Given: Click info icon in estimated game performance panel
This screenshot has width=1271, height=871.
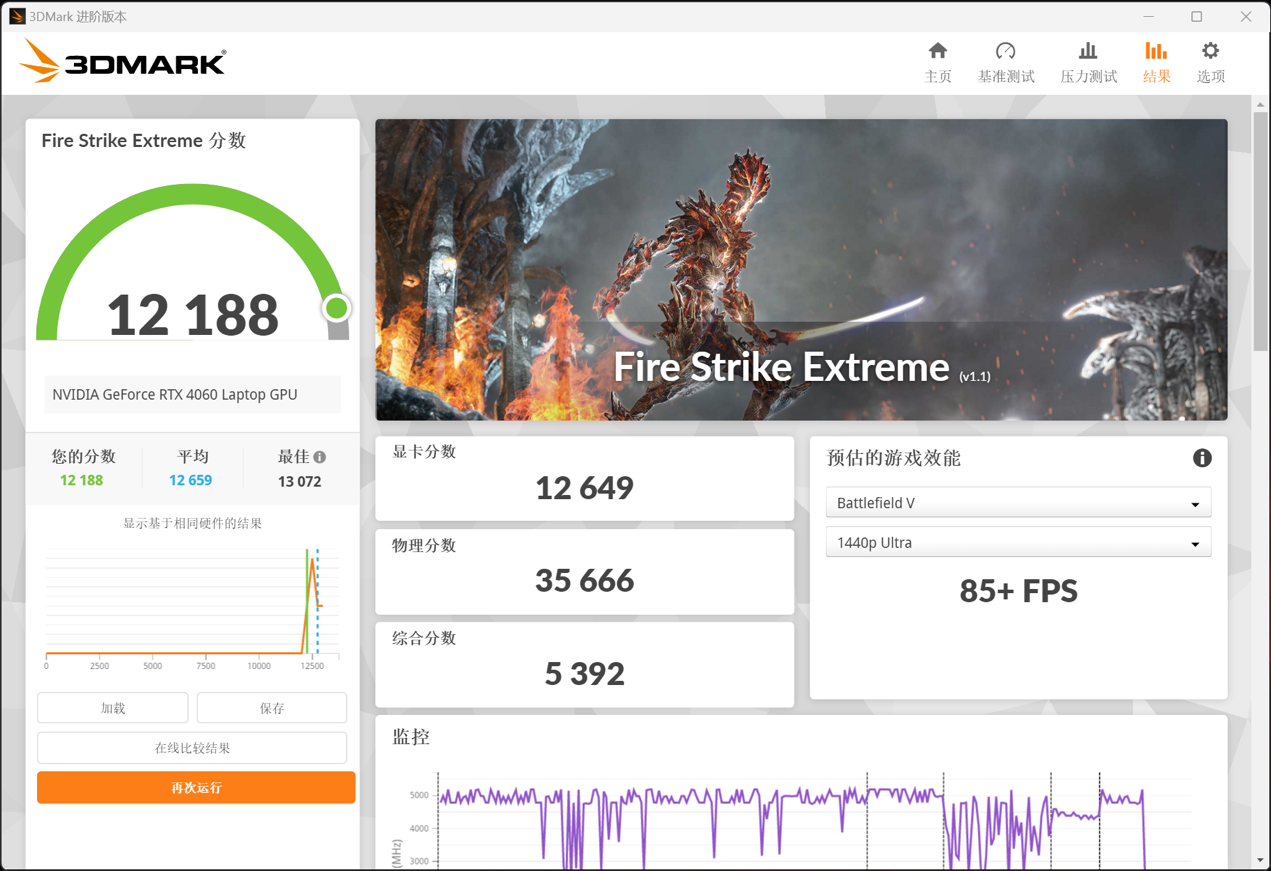Looking at the screenshot, I should click(x=1202, y=458).
